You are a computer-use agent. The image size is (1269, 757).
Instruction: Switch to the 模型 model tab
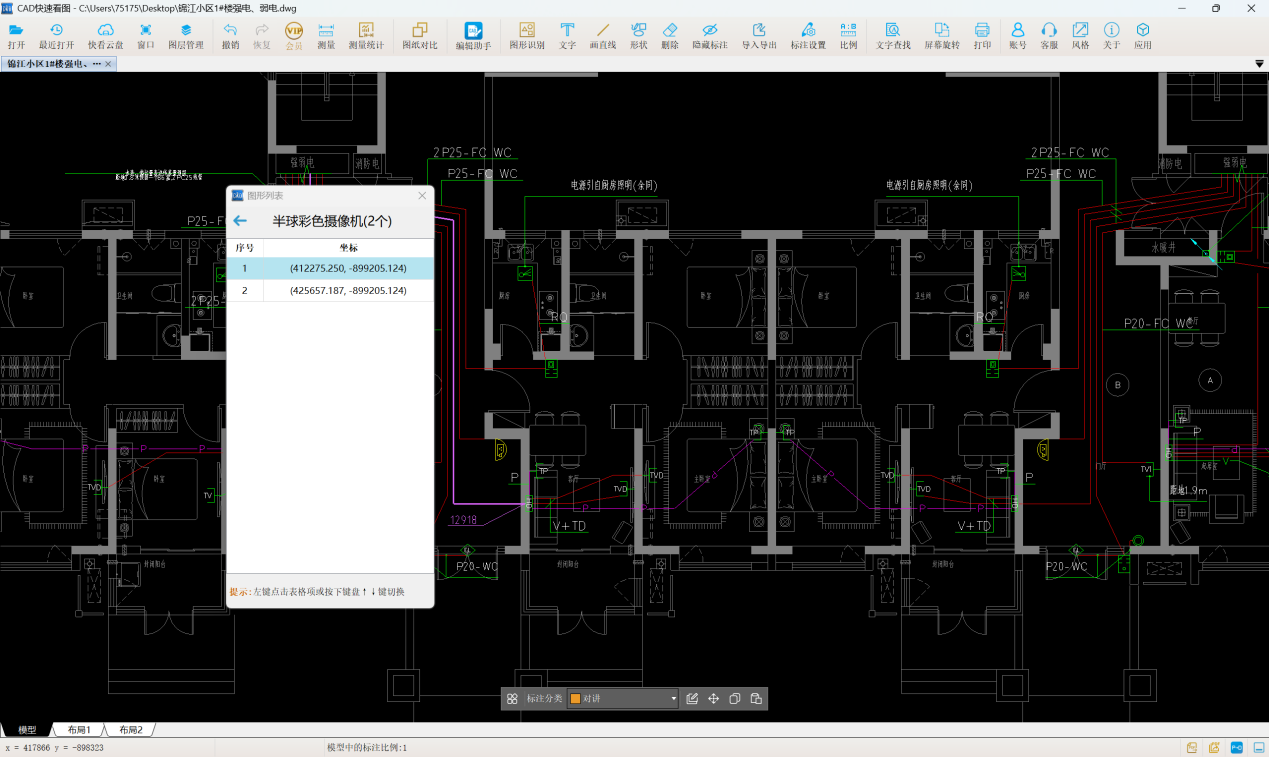tap(27, 730)
